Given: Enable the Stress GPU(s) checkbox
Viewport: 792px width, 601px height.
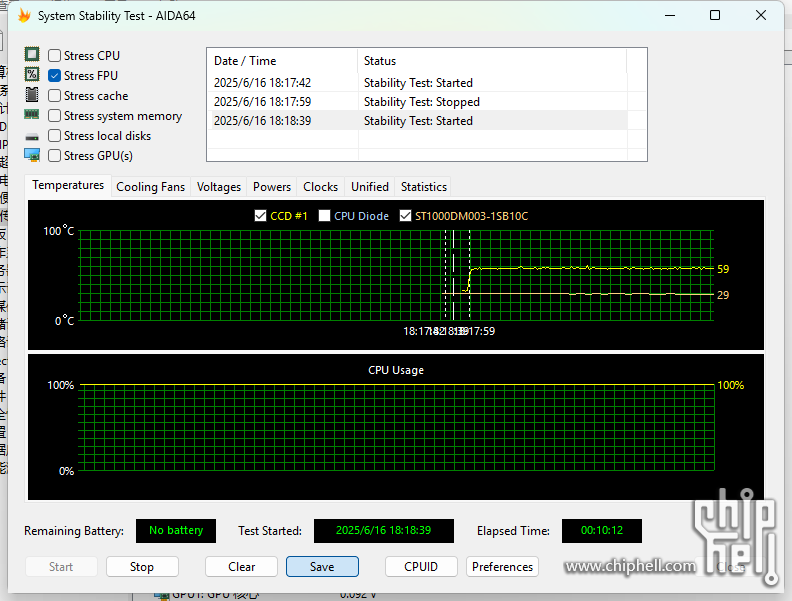Looking at the screenshot, I should coord(55,156).
